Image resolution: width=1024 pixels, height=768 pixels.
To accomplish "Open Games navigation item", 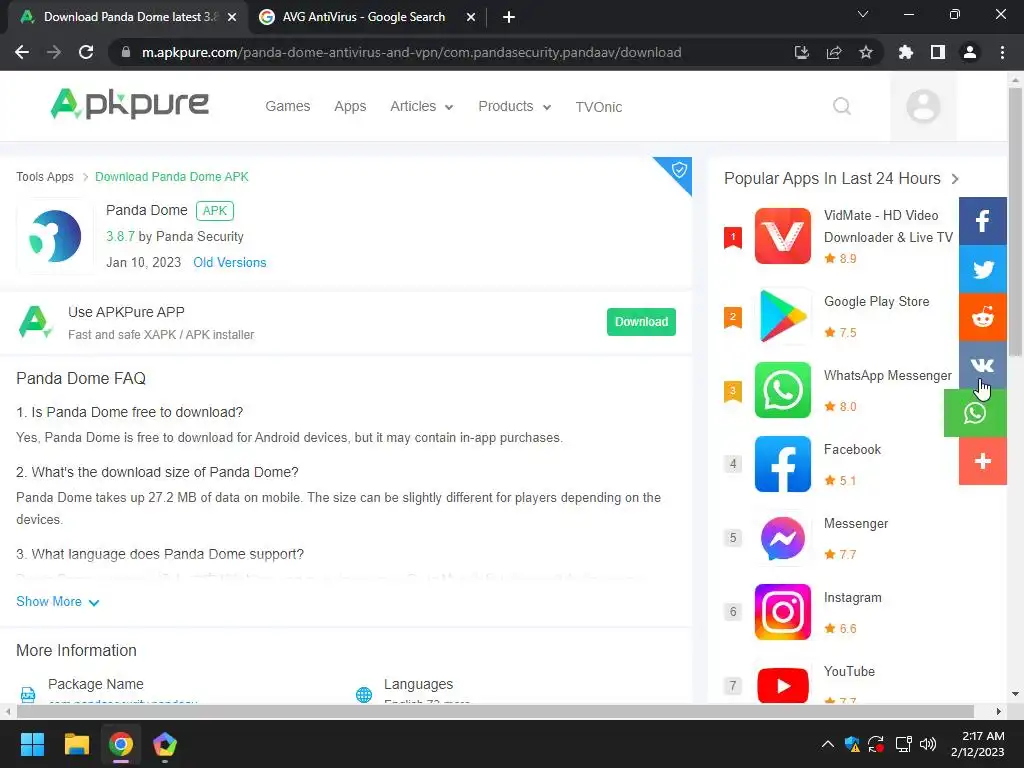I will pos(287,106).
